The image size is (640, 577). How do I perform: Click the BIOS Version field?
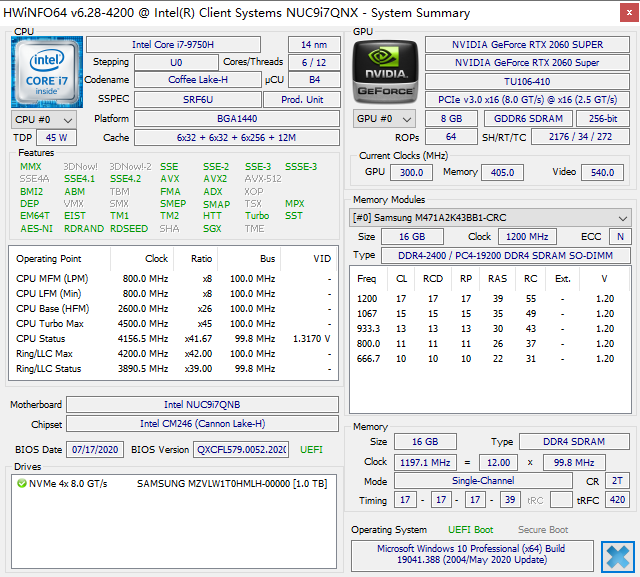pyautogui.click(x=240, y=450)
